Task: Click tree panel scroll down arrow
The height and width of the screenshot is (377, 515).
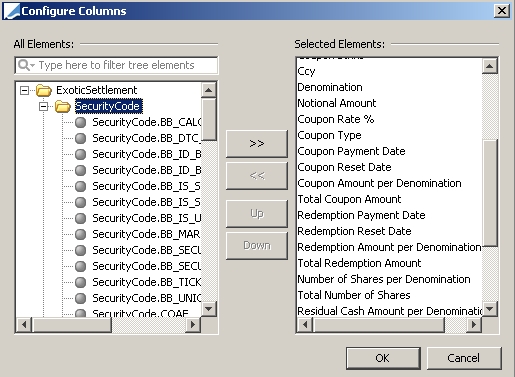Action: point(209,309)
